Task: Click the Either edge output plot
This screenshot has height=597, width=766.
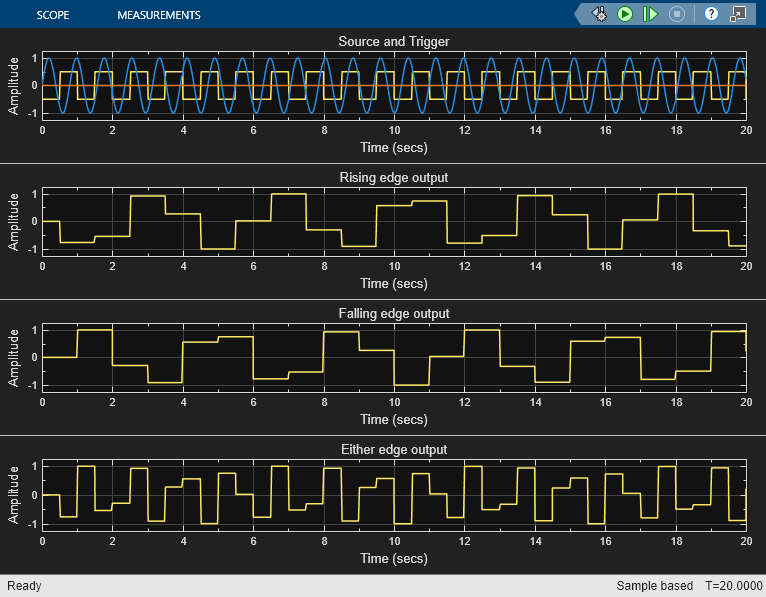Action: (394, 495)
